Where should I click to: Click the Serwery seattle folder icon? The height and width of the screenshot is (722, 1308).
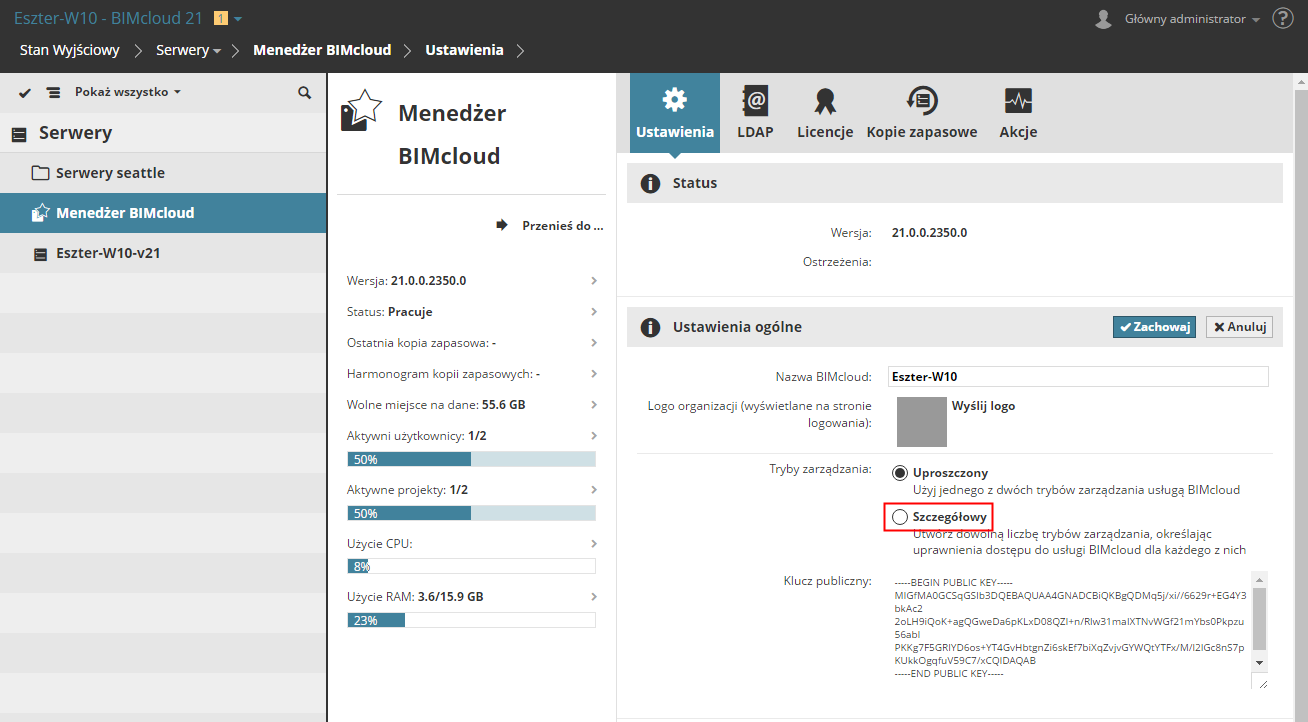click(40, 173)
